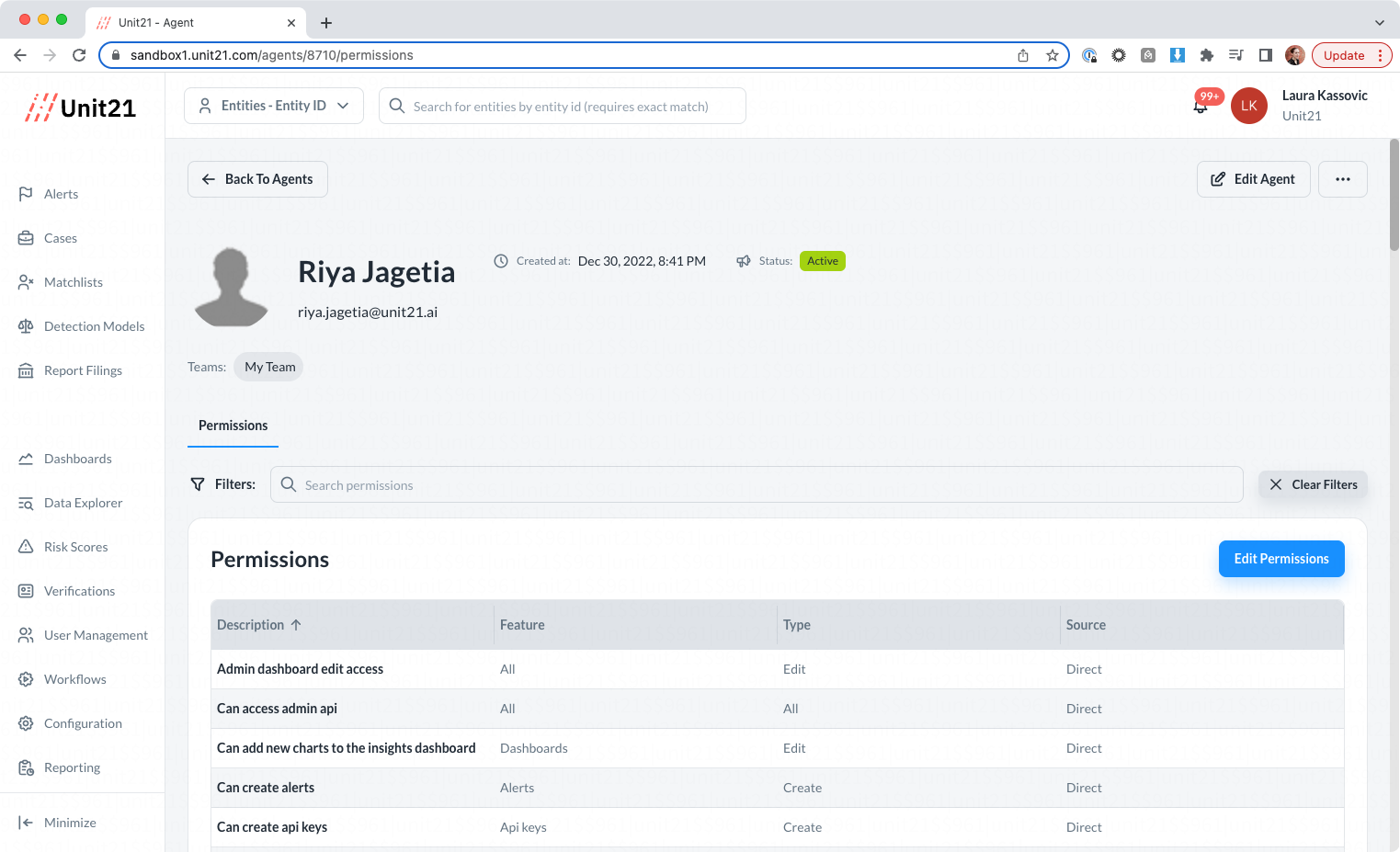Screen dimensions: 1400x852
Task: Switch to the Permissions tab
Action: (233, 426)
